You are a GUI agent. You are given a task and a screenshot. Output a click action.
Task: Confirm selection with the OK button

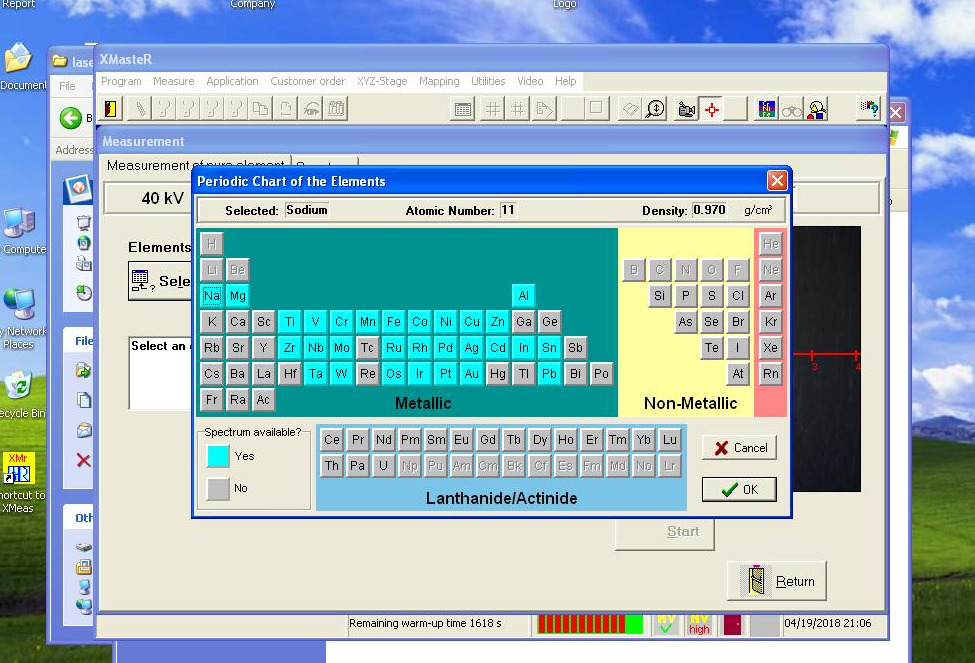pyautogui.click(x=739, y=490)
